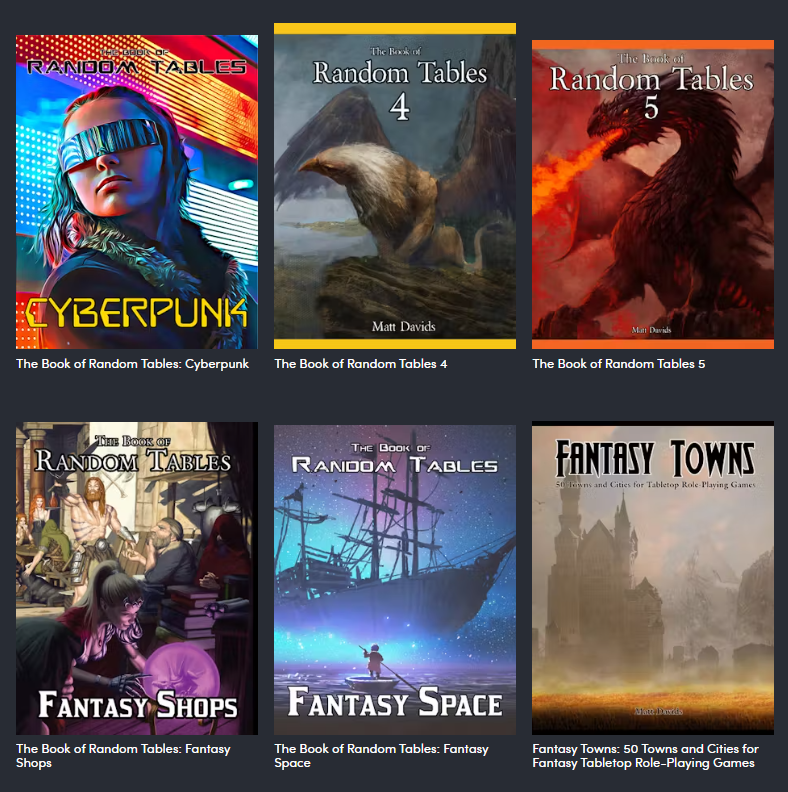Click the purple crystal ball on Shops cover
788x792 pixels.
(x=182, y=677)
